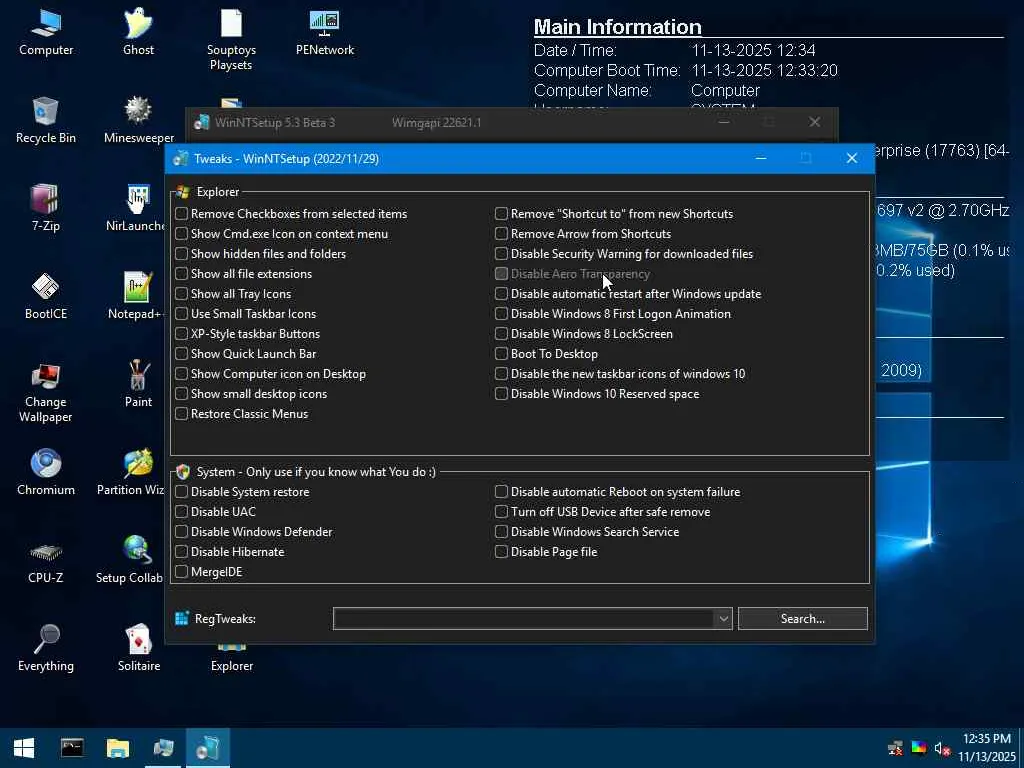Enable Disable Windows Defender checkbox
Viewport: 1024px width, 768px height.
coord(182,532)
